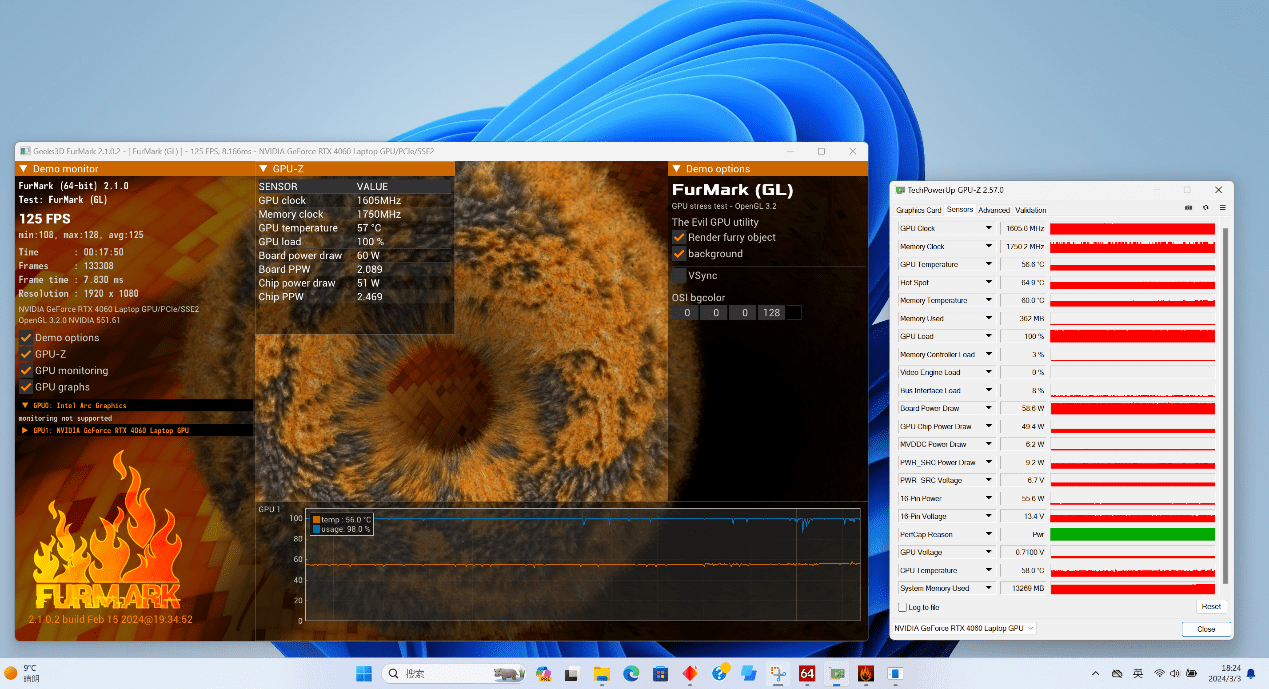Open the GPU selection dropdown in GPU-Z
The width and height of the screenshot is (1269, 689).
964,628
